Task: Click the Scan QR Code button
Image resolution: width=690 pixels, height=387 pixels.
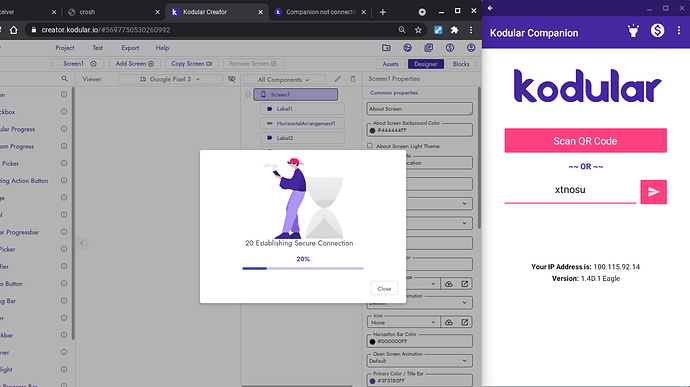Action: click(x=585, y=141)
